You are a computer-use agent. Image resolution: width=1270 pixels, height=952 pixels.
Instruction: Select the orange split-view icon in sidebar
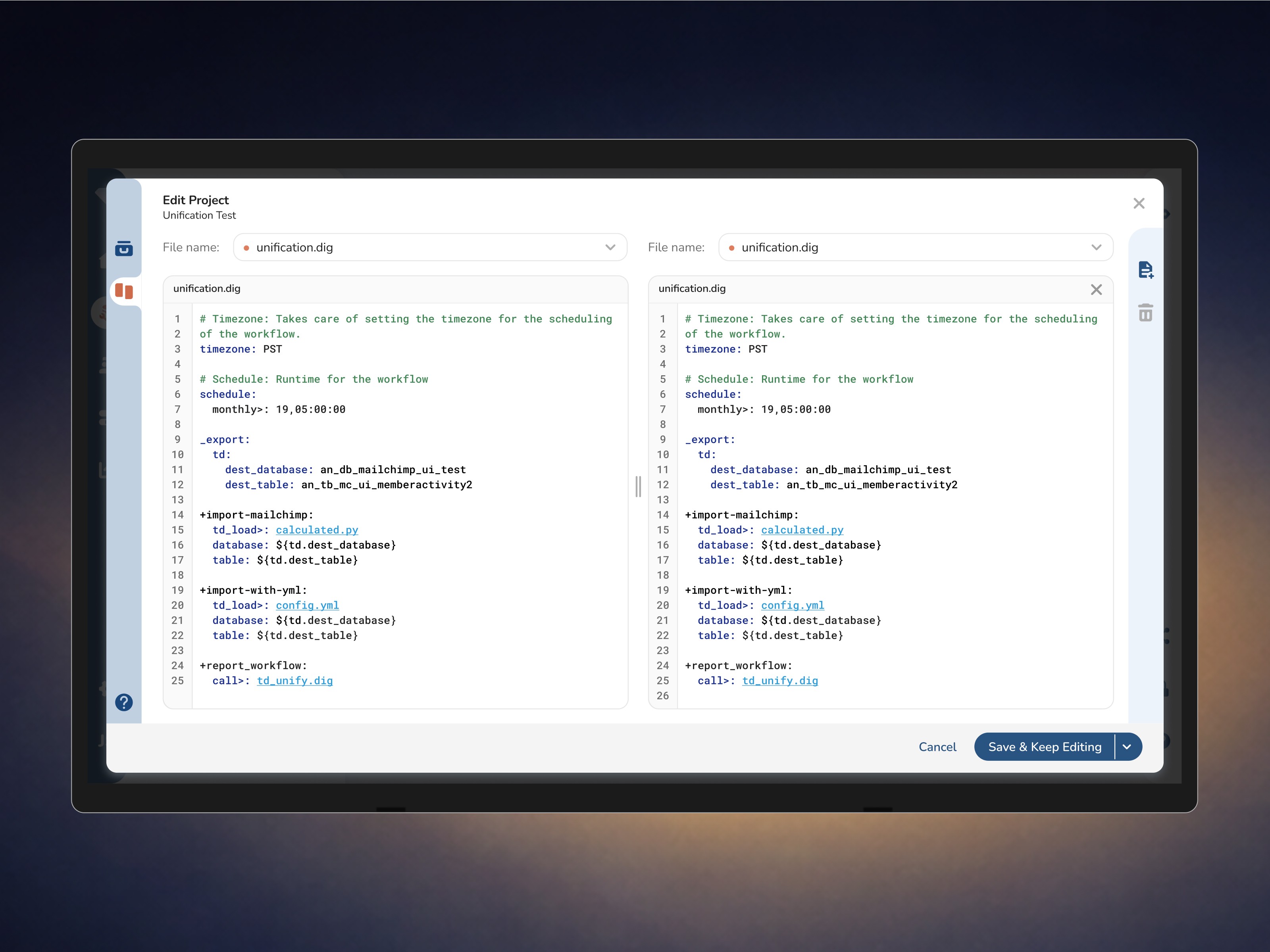123,291
